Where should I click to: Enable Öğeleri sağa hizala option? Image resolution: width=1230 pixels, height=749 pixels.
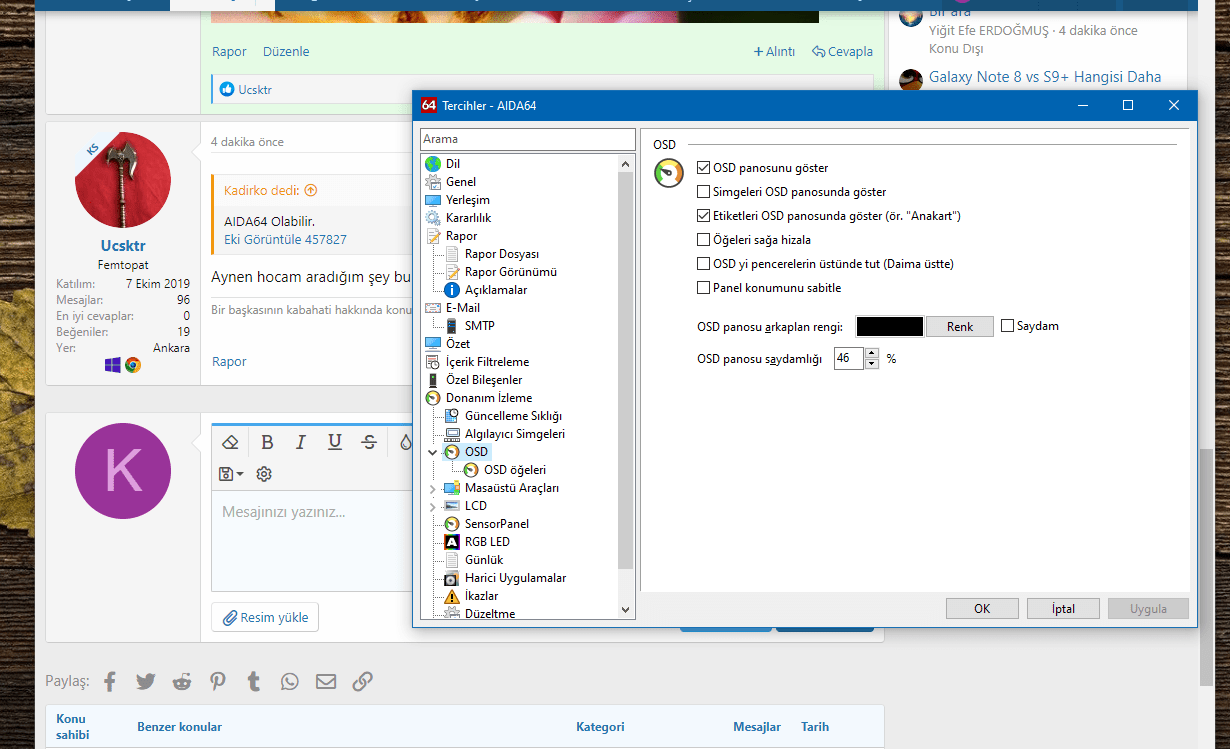pyautogui.click(x=703, y=240)
